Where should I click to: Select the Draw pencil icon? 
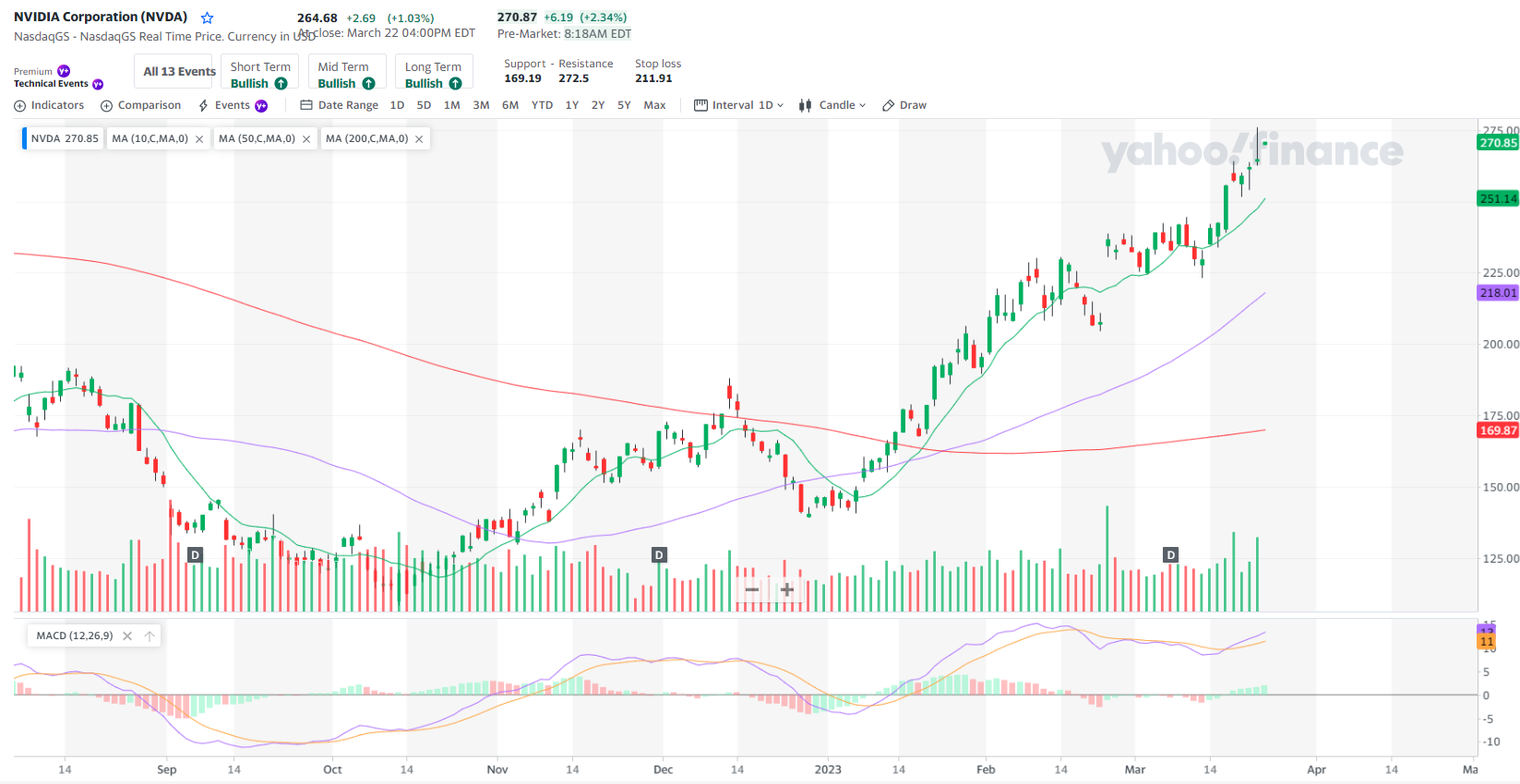coord(889,106)
